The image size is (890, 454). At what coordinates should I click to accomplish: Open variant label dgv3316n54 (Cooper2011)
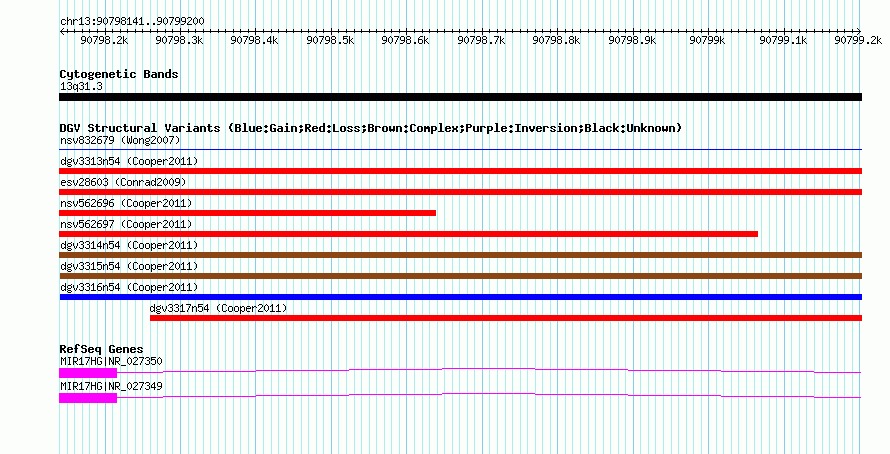click(x=129, y=287)
